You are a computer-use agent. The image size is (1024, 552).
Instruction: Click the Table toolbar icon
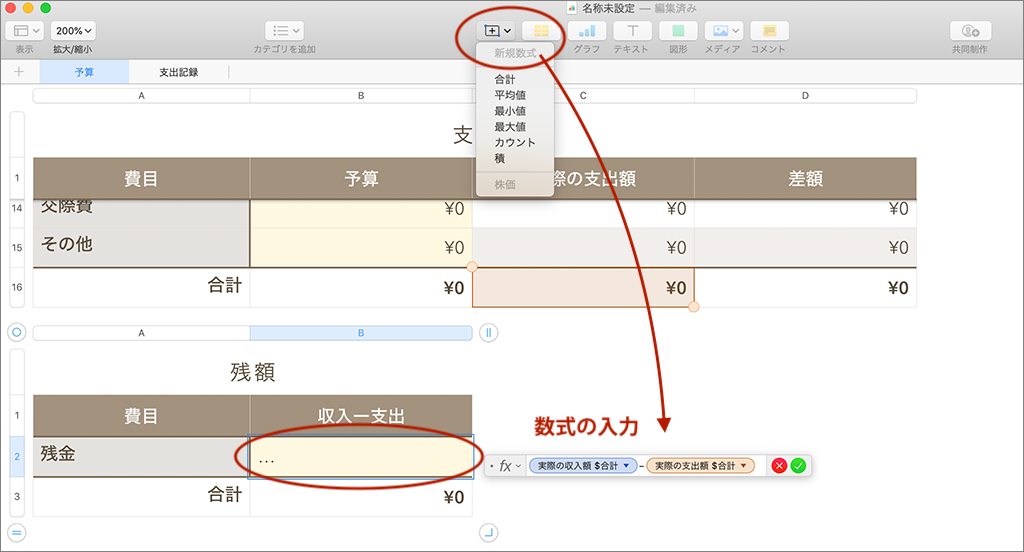pyautogui.click(x=541, y=31)
